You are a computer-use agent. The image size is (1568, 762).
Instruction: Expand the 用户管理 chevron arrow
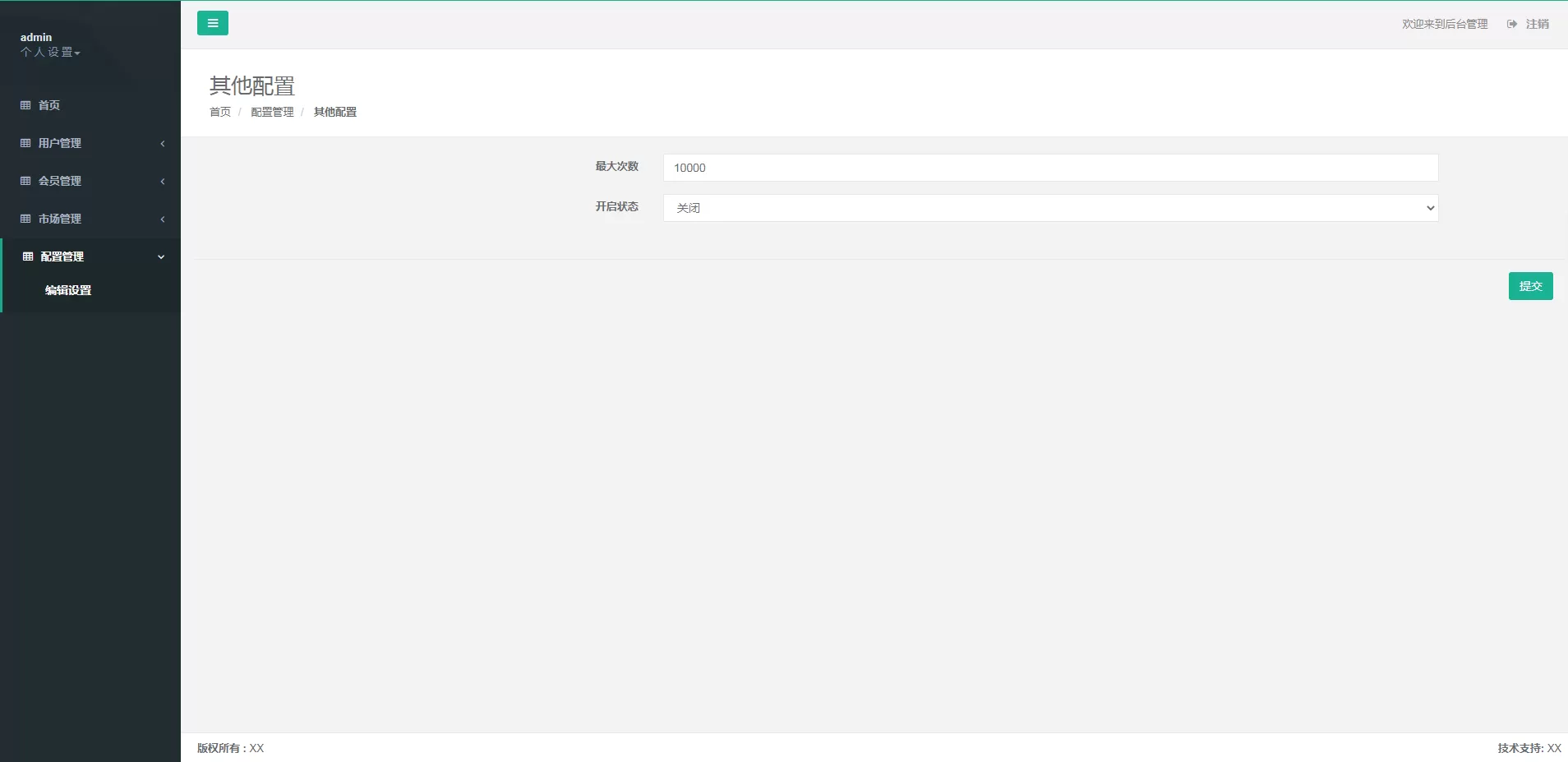pos(163,143)
